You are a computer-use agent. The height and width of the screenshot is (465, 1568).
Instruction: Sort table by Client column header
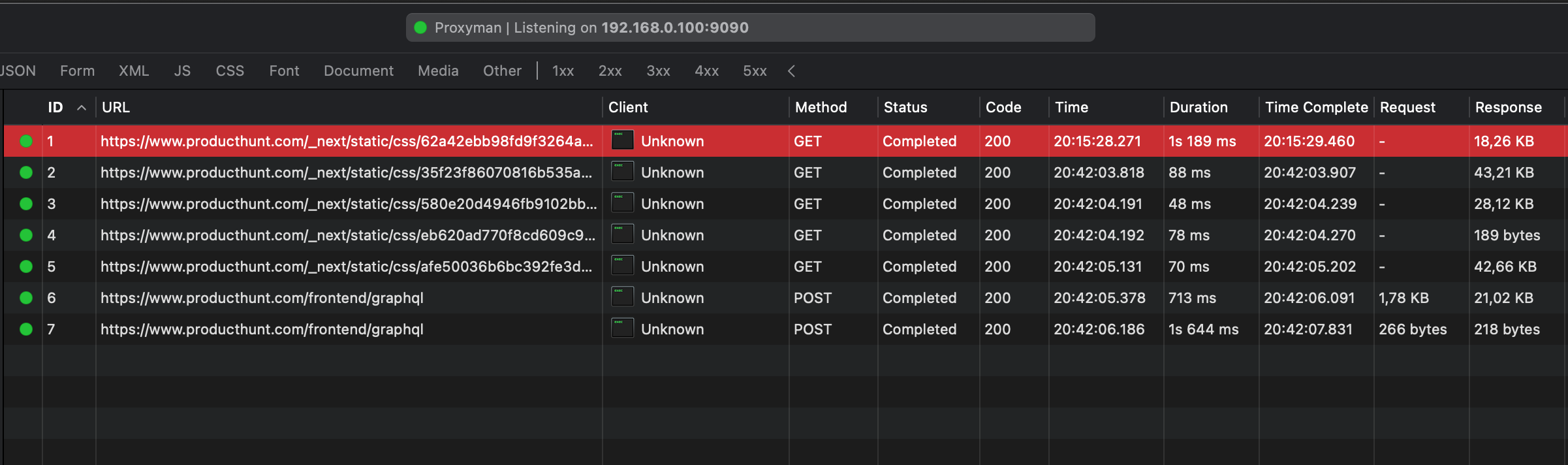pos(628,107)
